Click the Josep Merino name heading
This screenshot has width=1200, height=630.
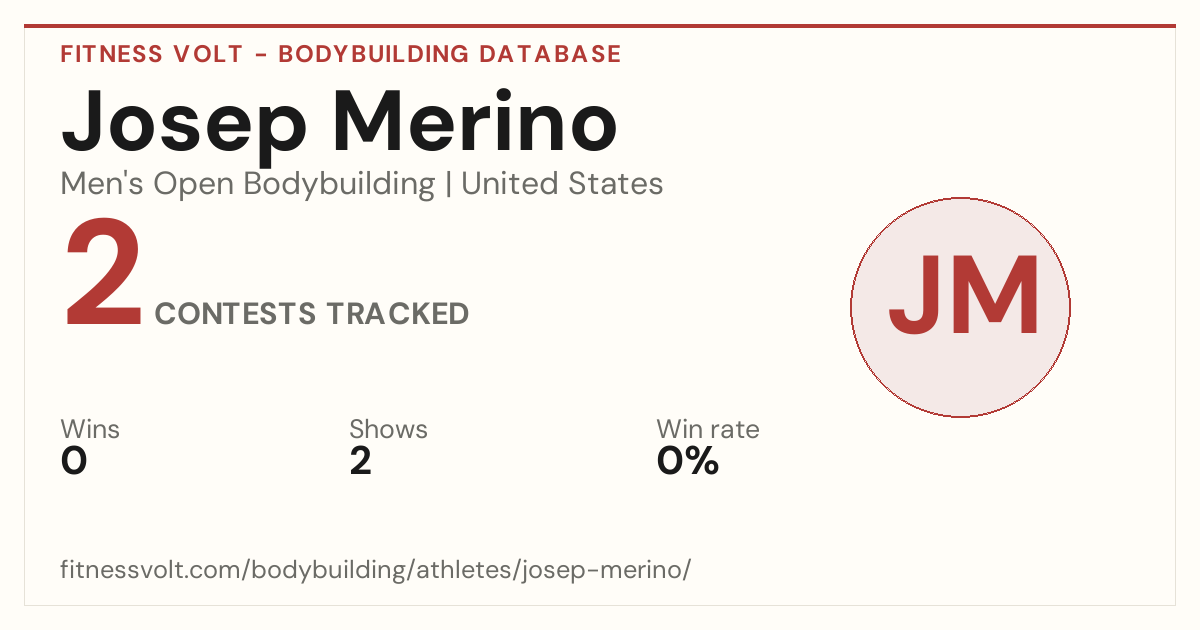coord(339,123)
